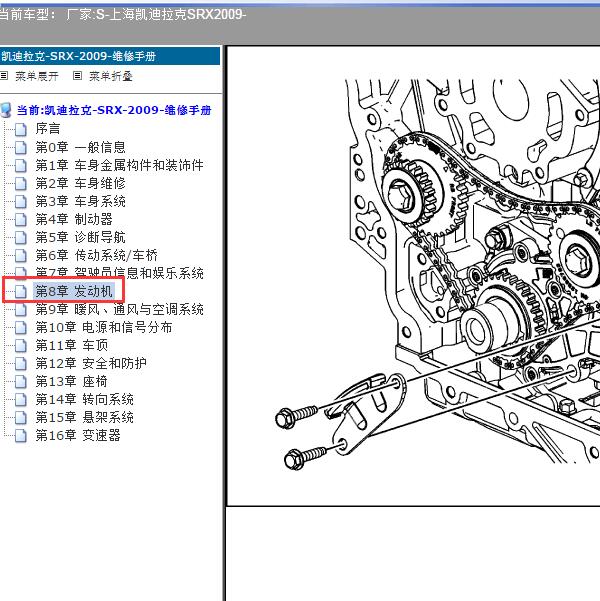Click the page icon next to 第13章
Viewport: 600px width, 601px height.
coord(21,382)
